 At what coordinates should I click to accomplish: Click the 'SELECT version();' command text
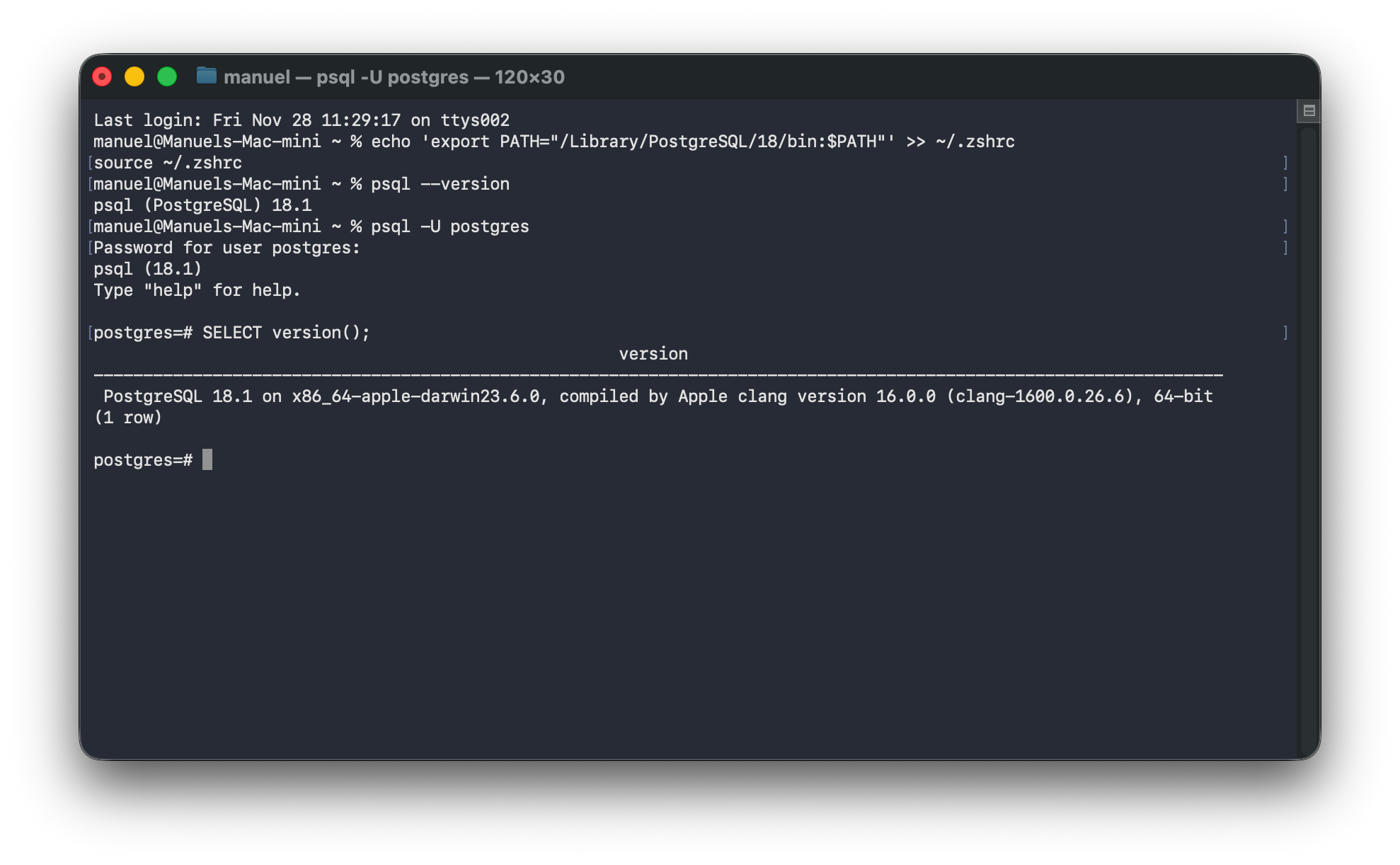tap(286, 333)
